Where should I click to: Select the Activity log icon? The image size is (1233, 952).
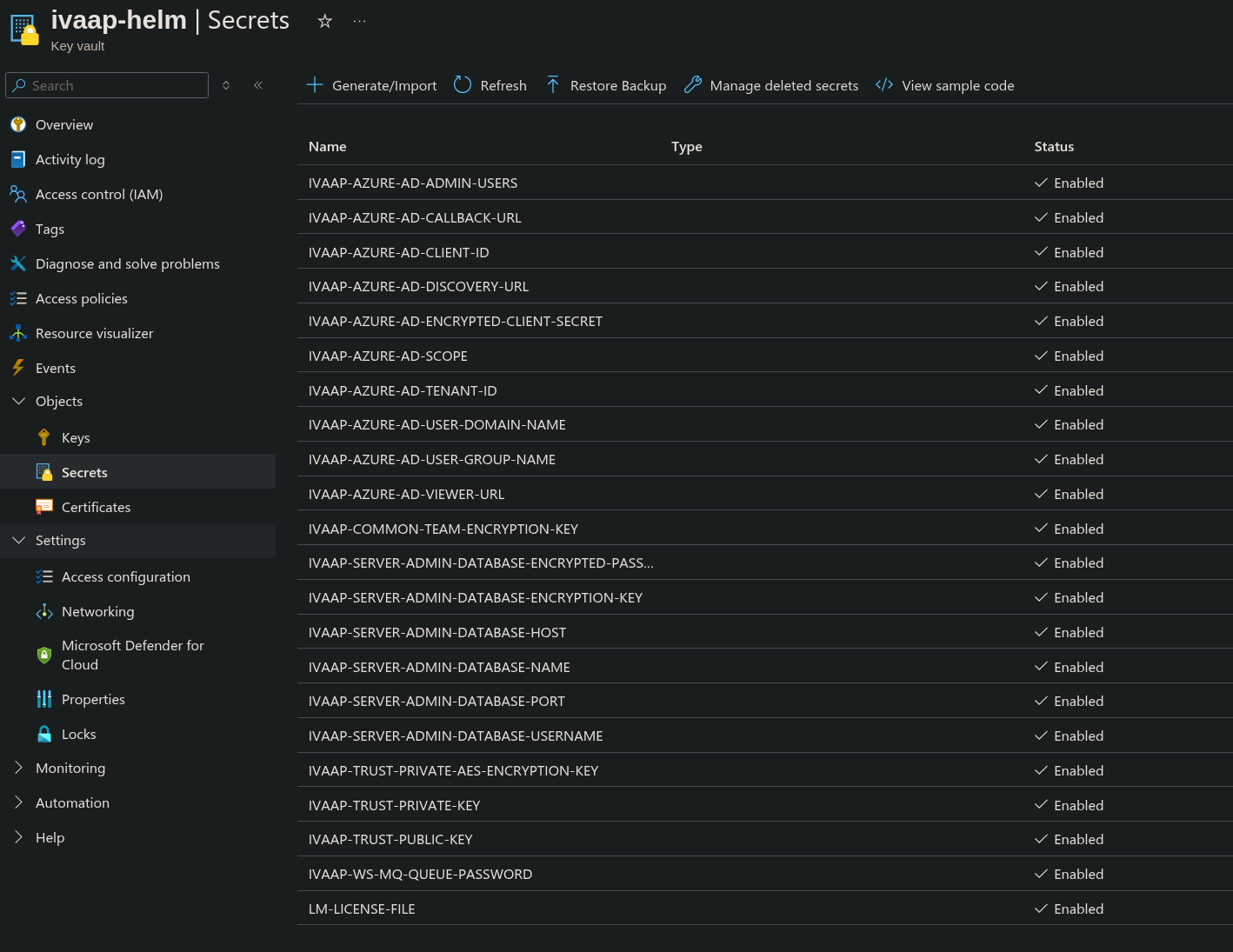(x=18, y=159)
